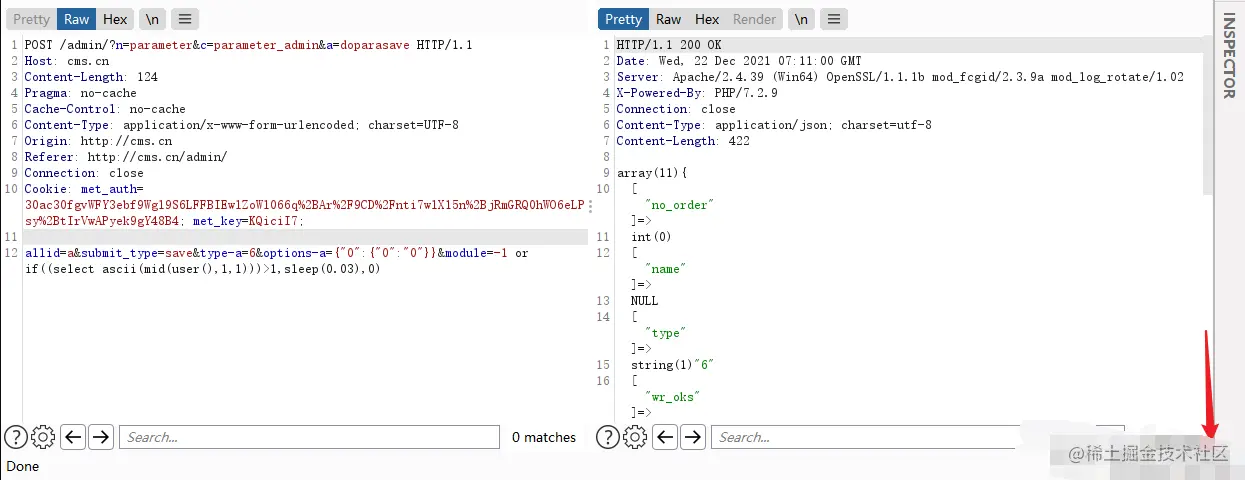Switch response view to Raw tab
The width and height of the screenshot is (1245, 480).
tap(668, 19)
